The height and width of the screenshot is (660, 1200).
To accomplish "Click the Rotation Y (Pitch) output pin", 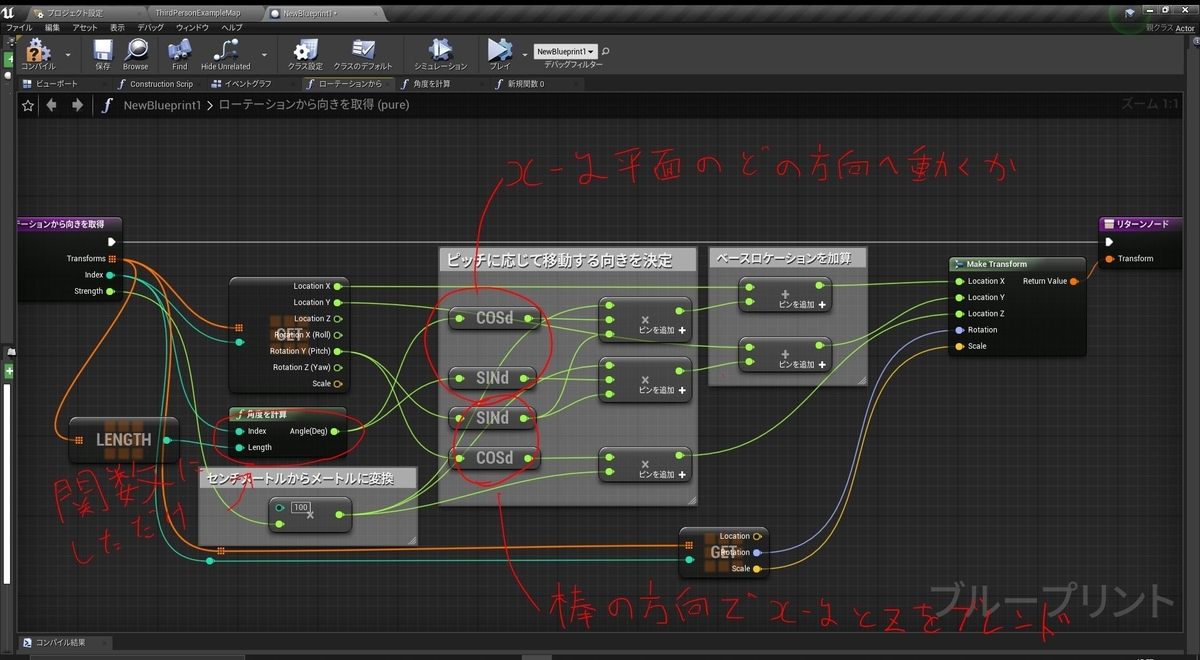I will point(338,351).
